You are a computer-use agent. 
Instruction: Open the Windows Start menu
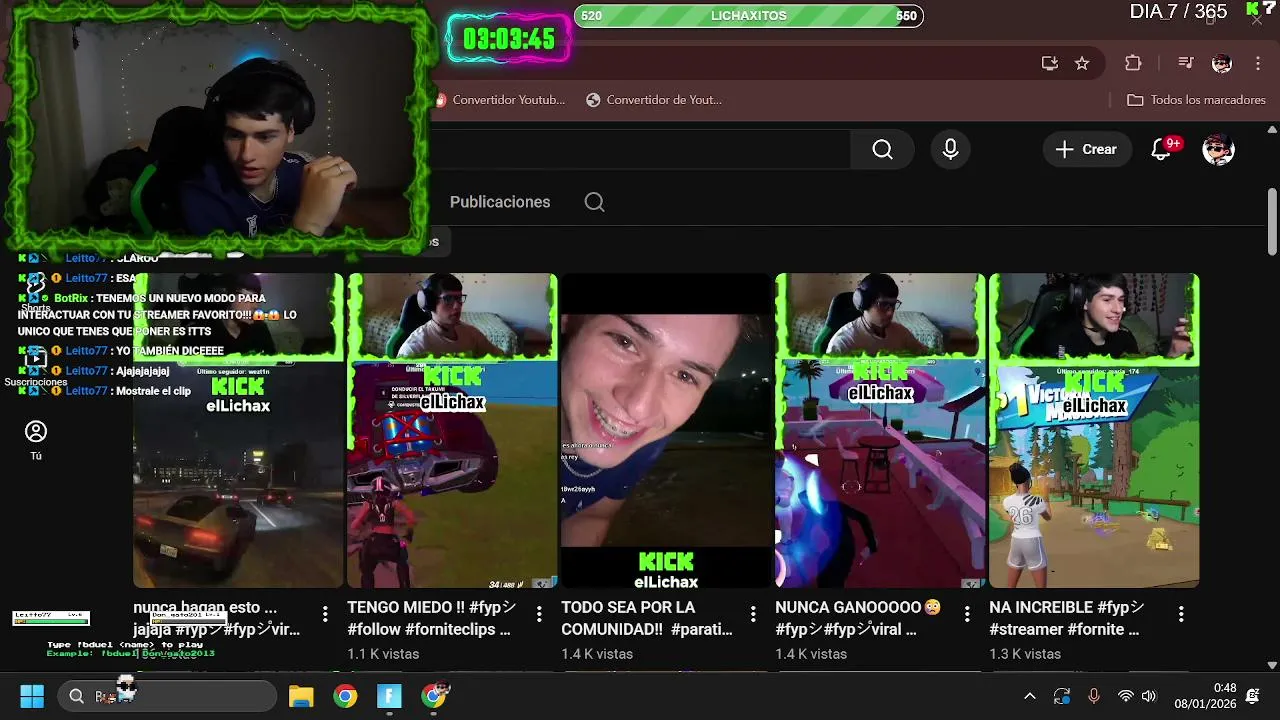tap(32, 696)
